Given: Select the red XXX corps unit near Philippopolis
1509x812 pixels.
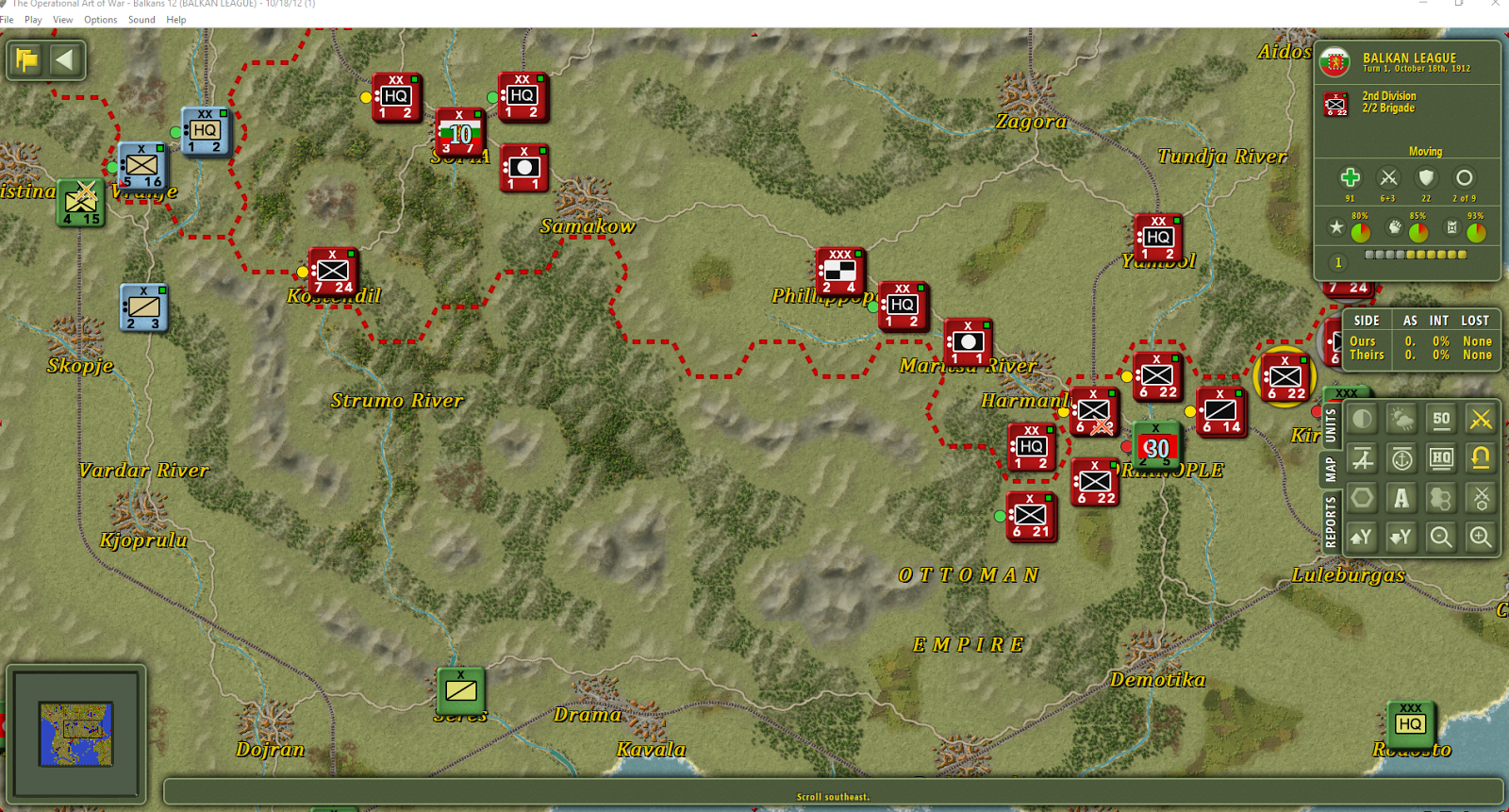Looking at the screenshot, I should [840, 272].
